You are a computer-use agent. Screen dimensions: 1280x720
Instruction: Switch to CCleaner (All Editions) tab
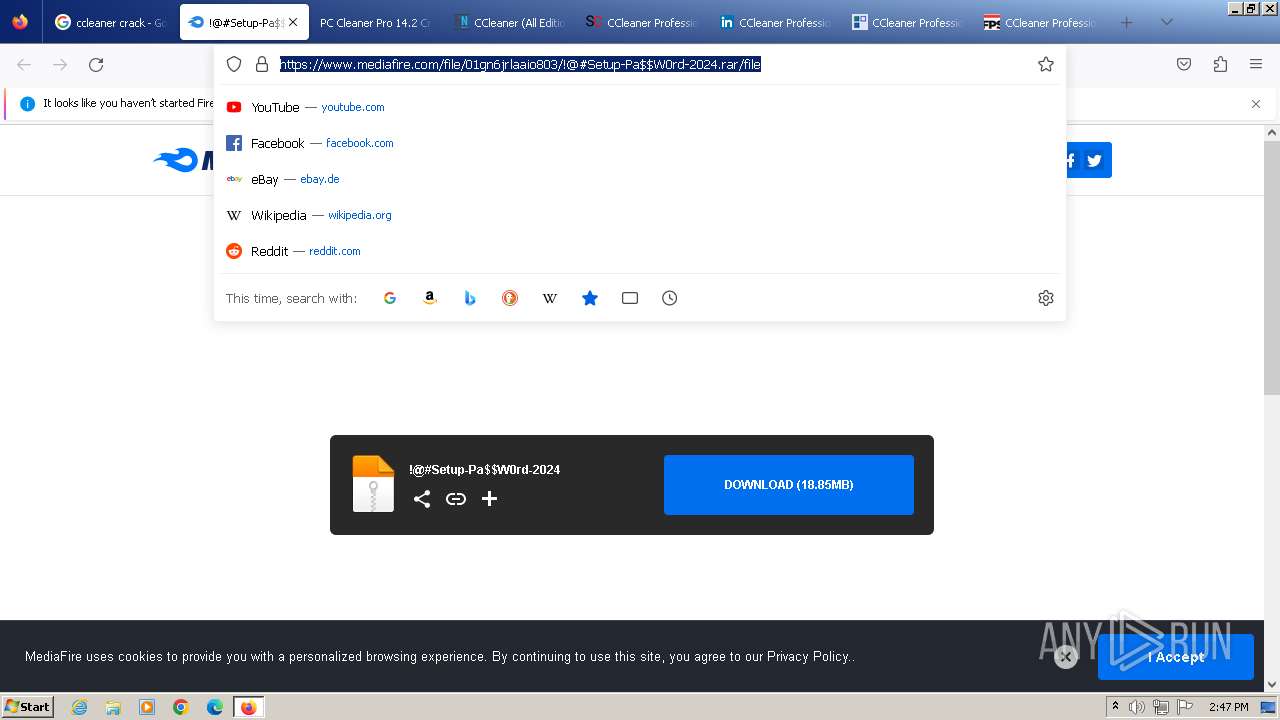(508, 22)
